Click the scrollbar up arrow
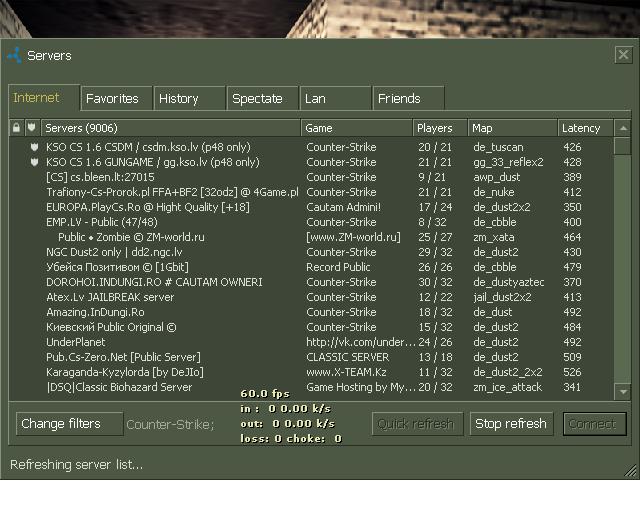 pyautogui.click(x=623, y=128)
